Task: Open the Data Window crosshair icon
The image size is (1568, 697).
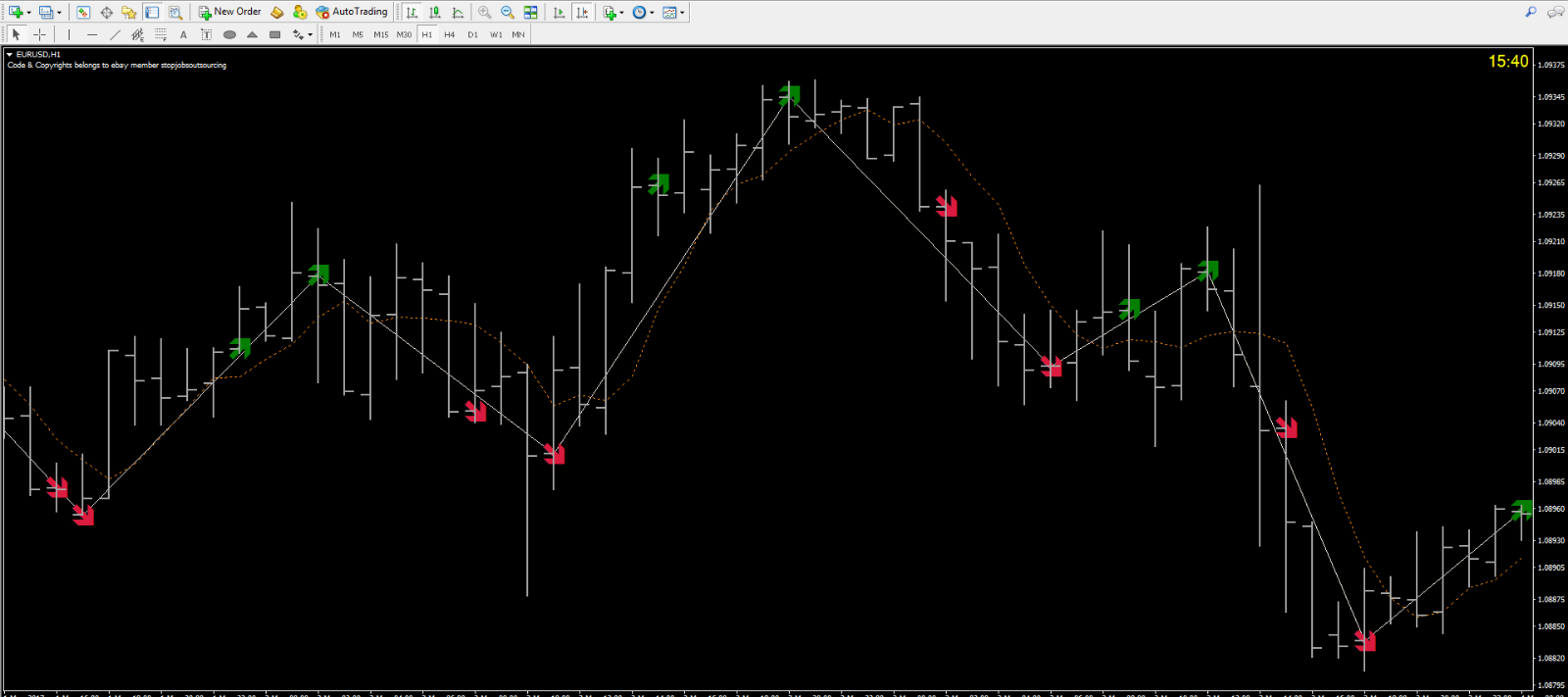Action: tap(106, 12)
